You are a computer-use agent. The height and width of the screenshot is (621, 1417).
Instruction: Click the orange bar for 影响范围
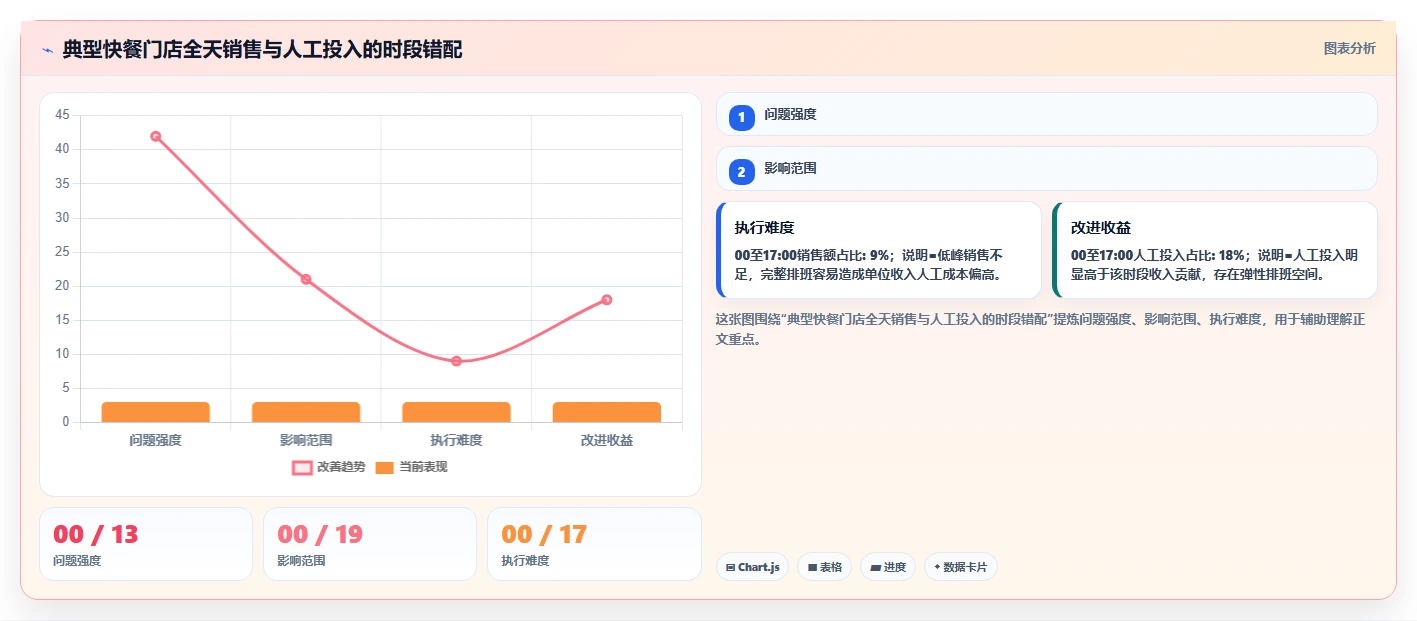306,412
